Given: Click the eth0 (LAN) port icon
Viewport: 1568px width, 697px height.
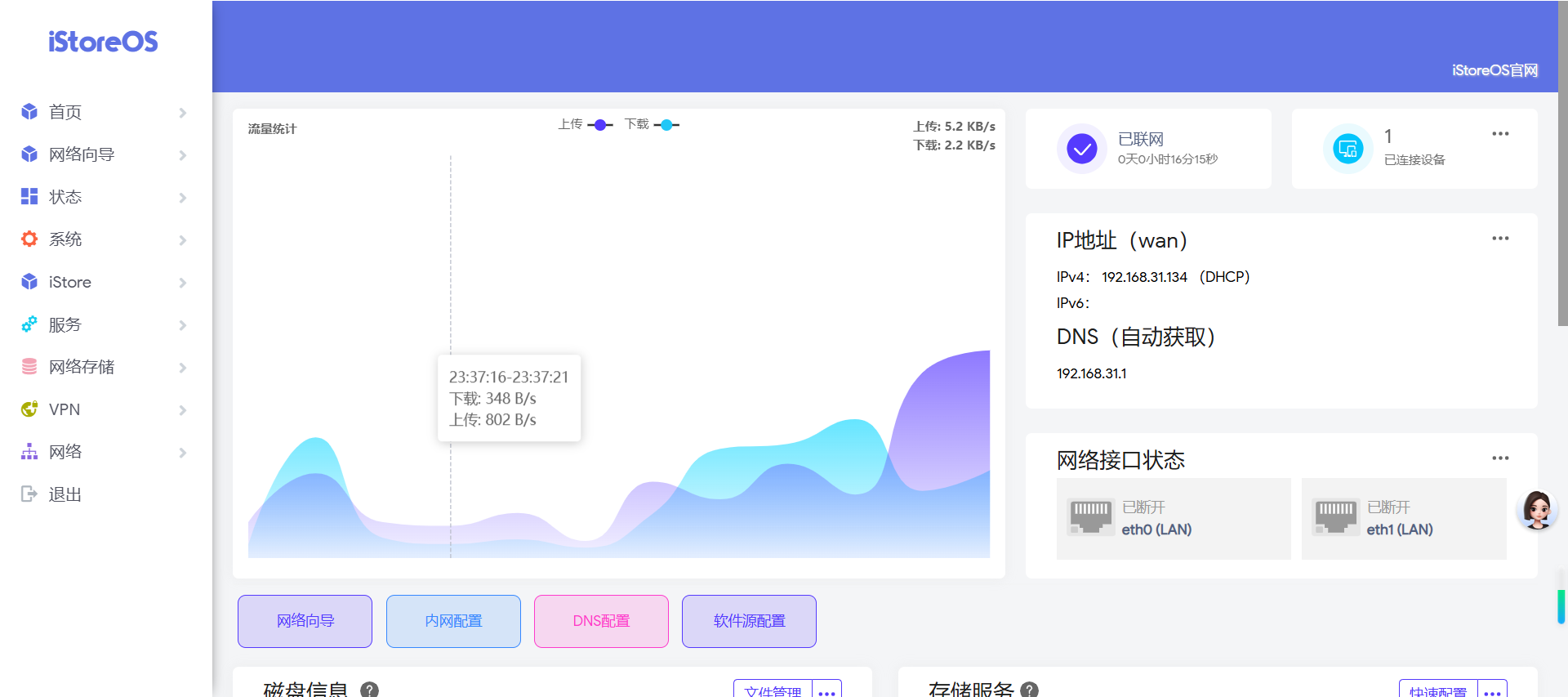Looking at the screenshot, I should (x=1090, y=518).
